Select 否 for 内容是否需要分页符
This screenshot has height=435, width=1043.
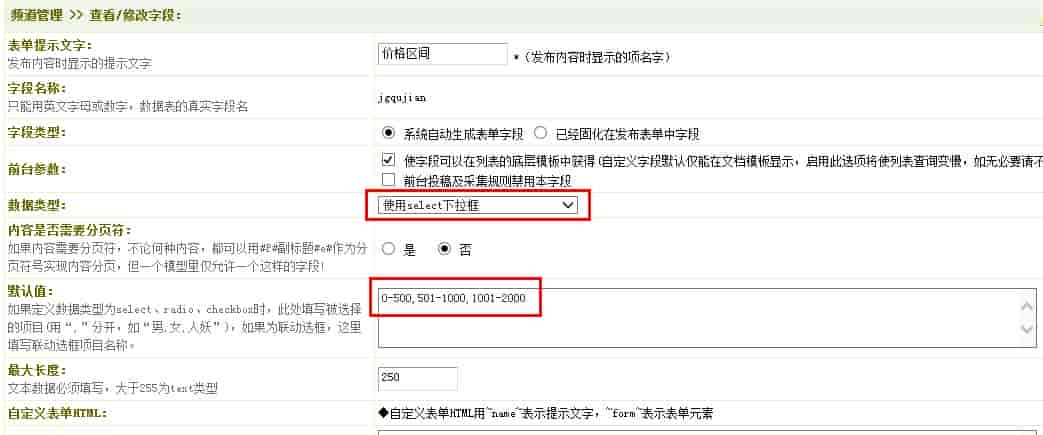click(x=445, y=249)
